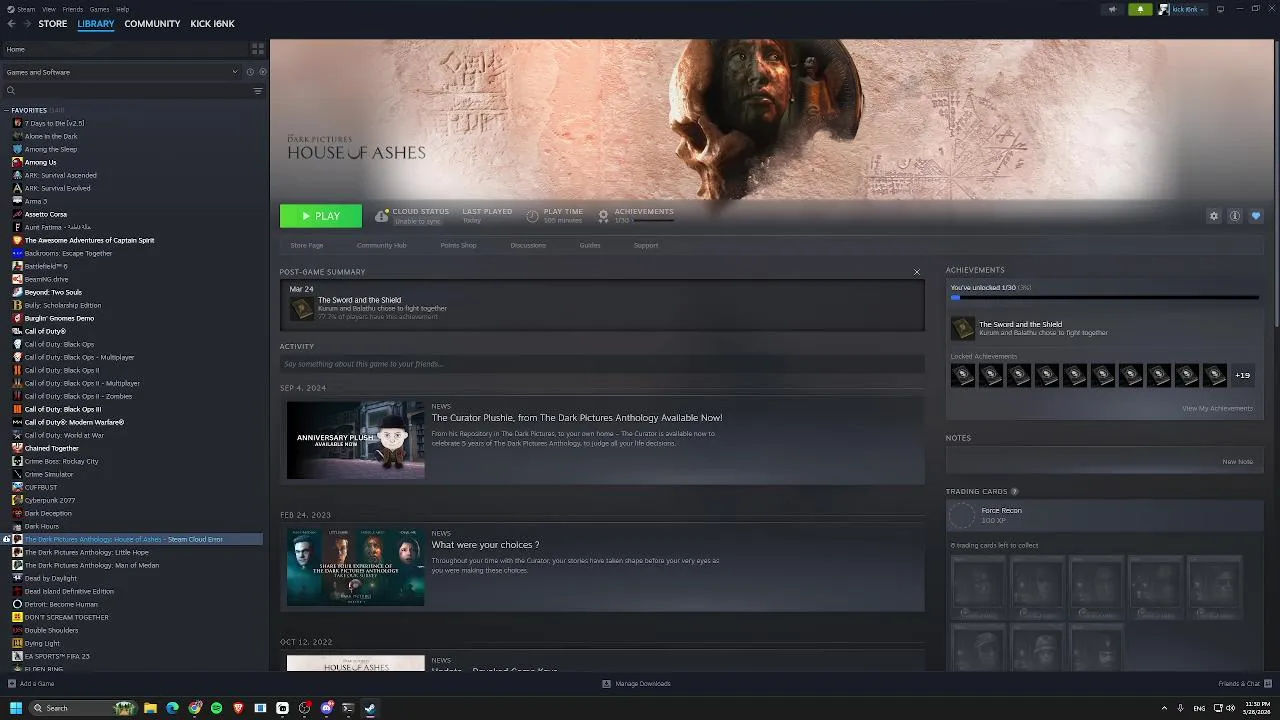Open the Discussions link
Image resolution: width=1280 pixels, height=720 pixels.
coord(528,245)
